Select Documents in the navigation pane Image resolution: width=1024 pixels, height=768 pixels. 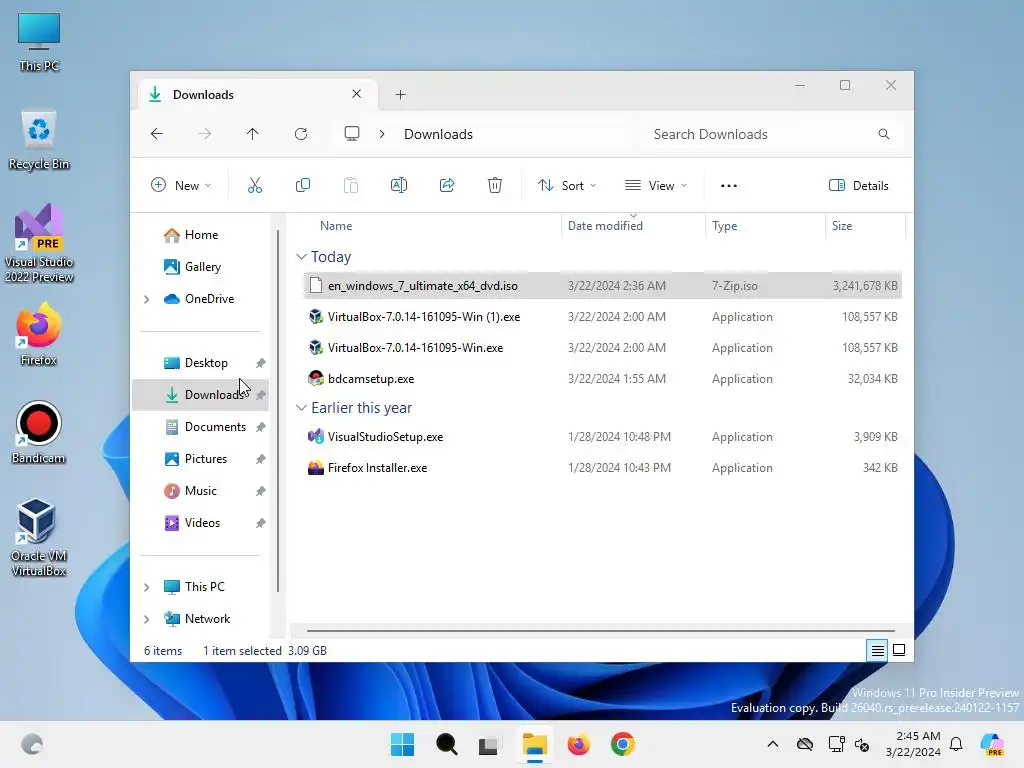(x=201, y=426)
